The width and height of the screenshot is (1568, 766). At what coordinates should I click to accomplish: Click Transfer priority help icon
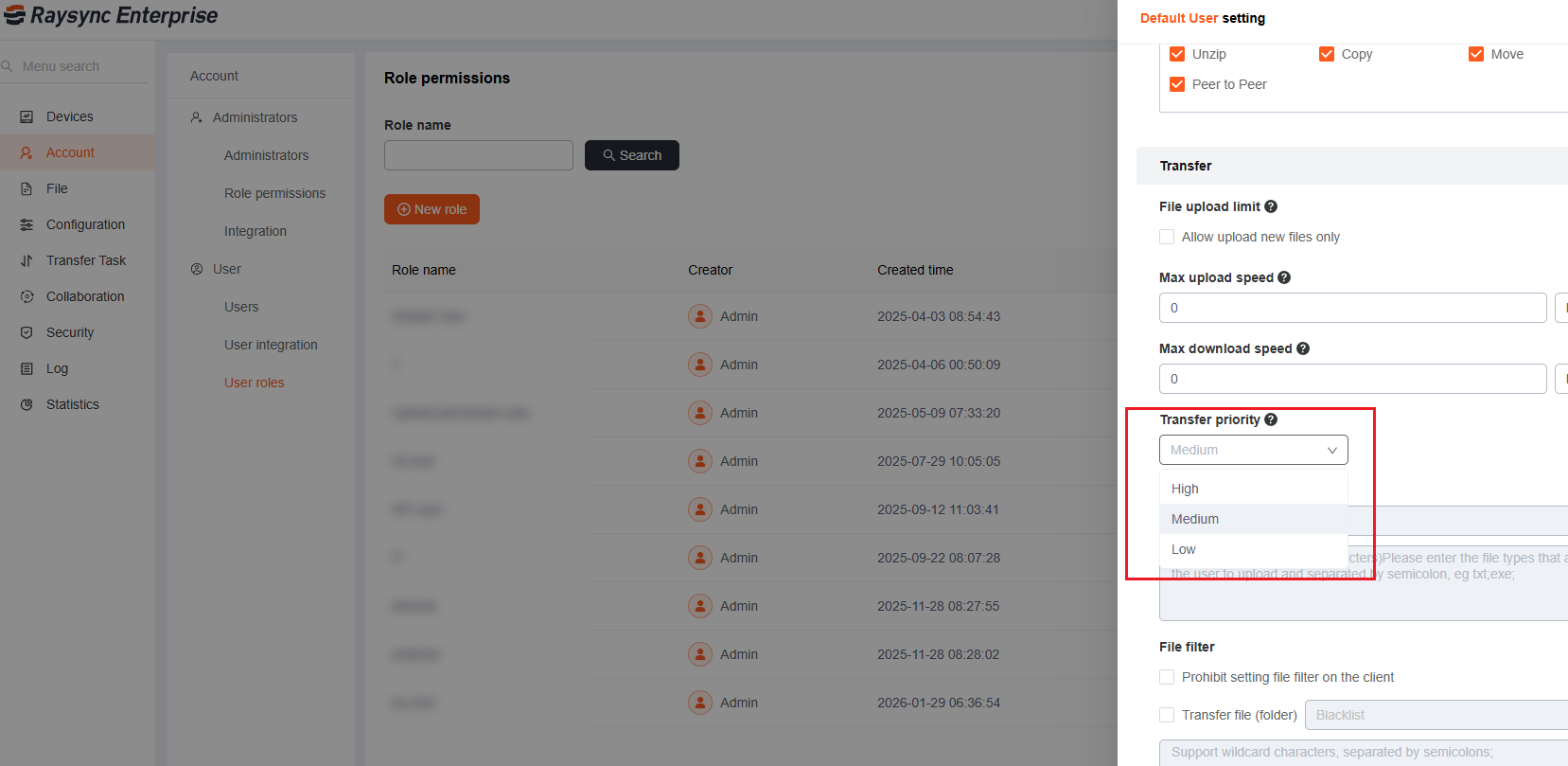[x=1271, y=419]
